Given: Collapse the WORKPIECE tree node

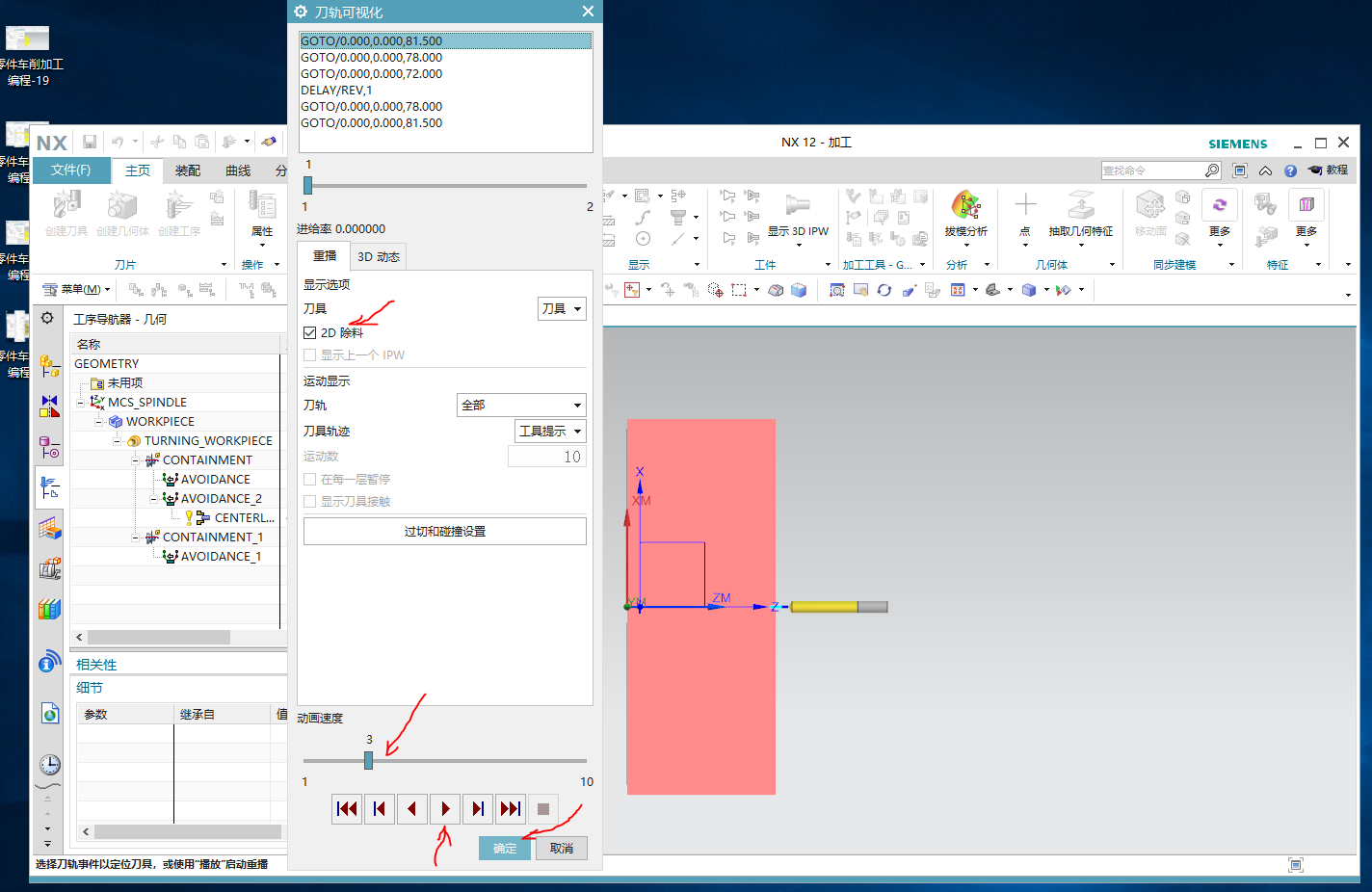Looking at the screenshot, I should click(x=98, y=421).
